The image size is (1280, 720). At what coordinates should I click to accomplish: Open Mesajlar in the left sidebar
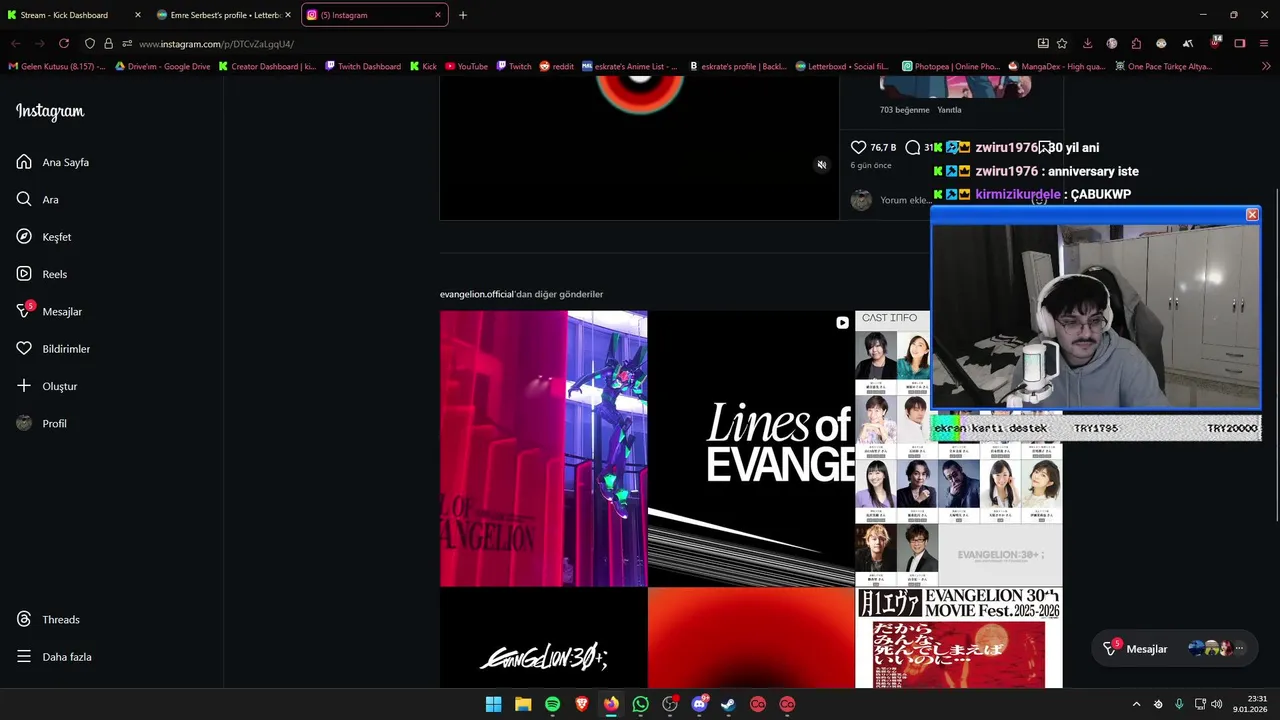pyautogui.click(x=49, y=311)
